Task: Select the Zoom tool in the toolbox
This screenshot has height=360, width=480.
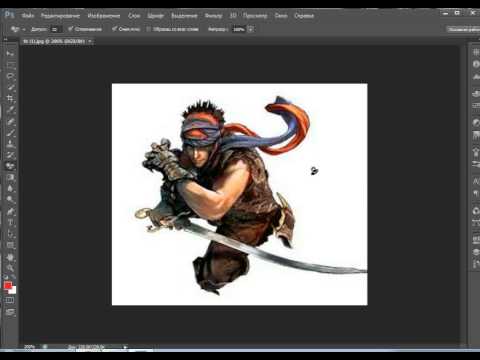Action: pyautogui.click(x=10, y=268)
